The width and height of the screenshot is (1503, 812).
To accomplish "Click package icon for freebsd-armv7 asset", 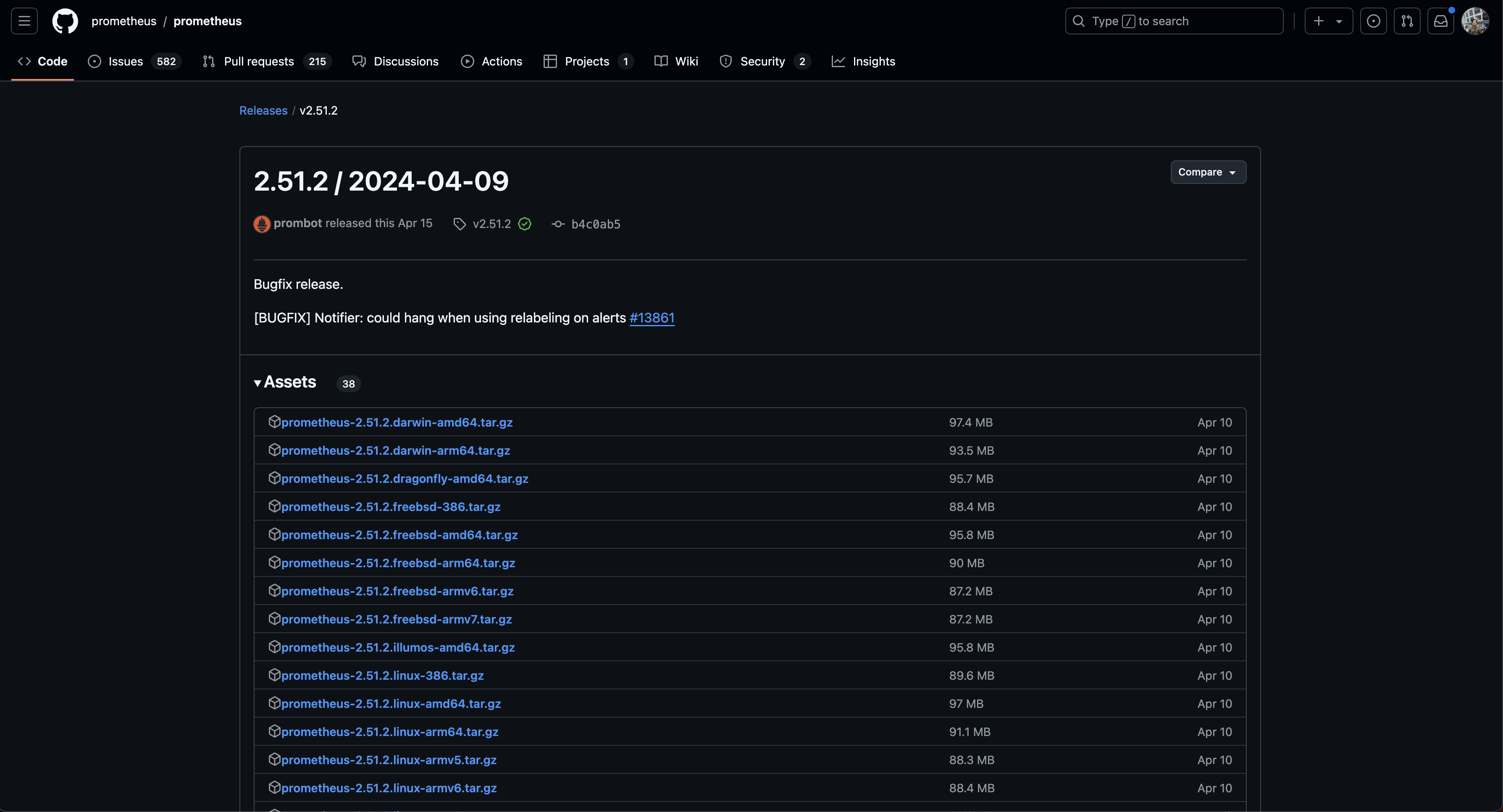I will coord(274,618).
